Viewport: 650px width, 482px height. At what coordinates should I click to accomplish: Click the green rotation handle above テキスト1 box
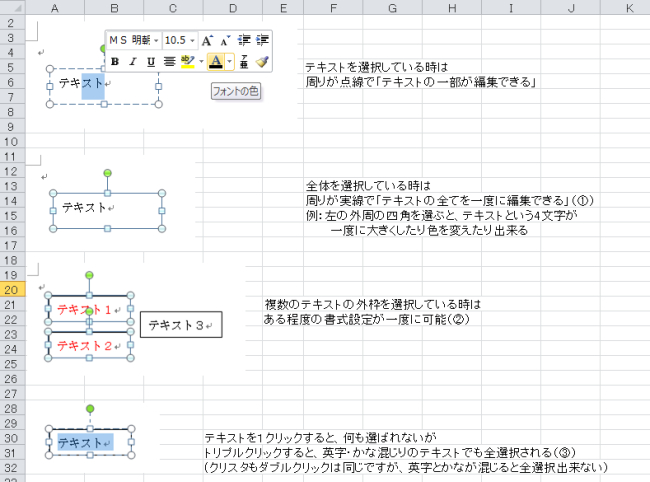coord(89,275)
